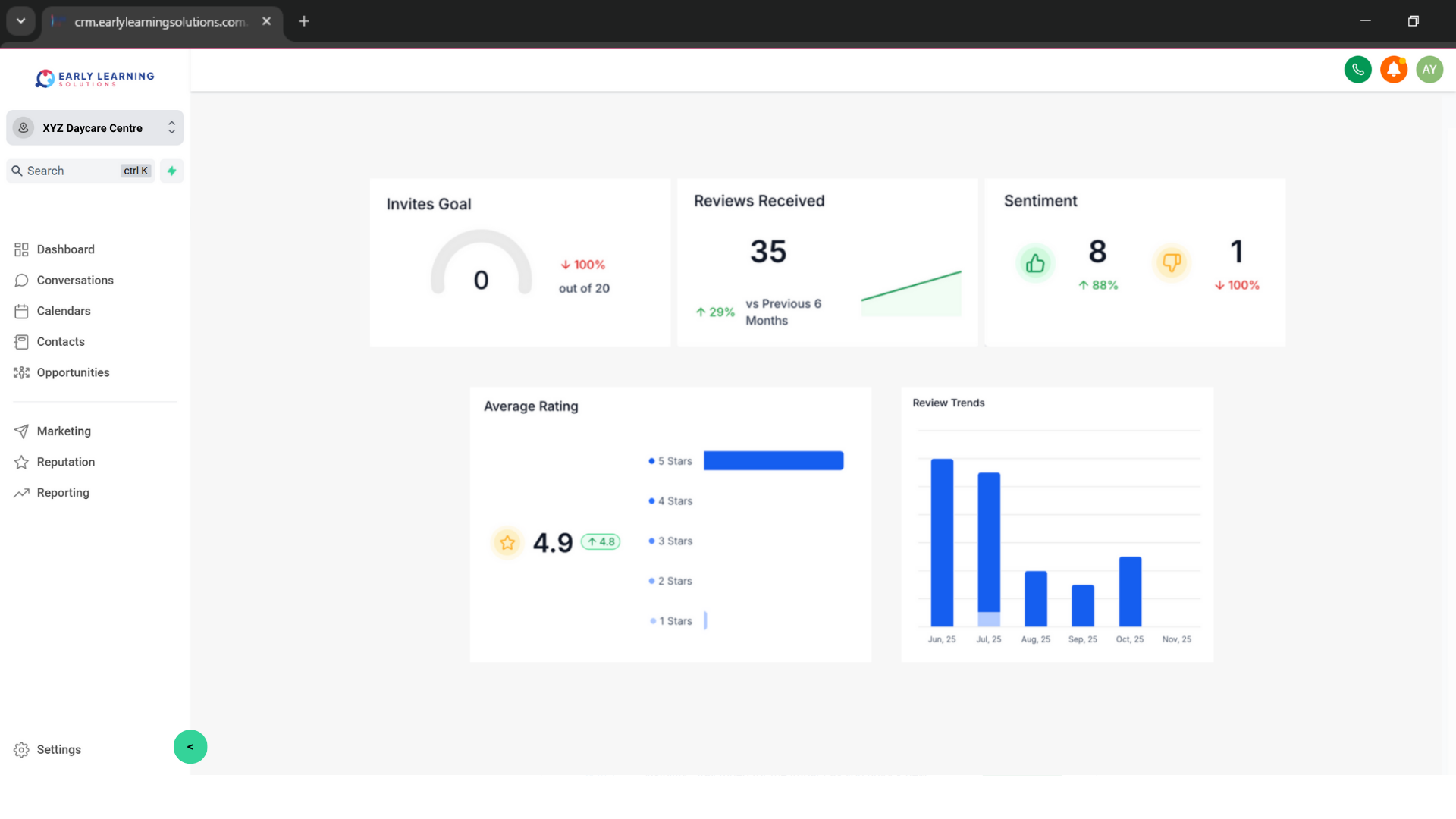Open the Dashboard menu item
Screen dimensions: 1456x819
[x=65, y=249]
